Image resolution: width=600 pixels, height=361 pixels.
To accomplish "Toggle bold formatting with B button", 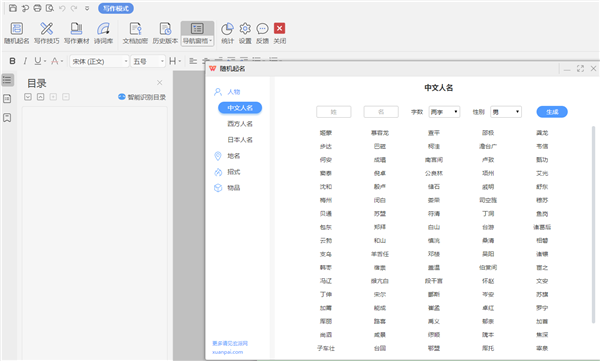I will click(12, 61).
